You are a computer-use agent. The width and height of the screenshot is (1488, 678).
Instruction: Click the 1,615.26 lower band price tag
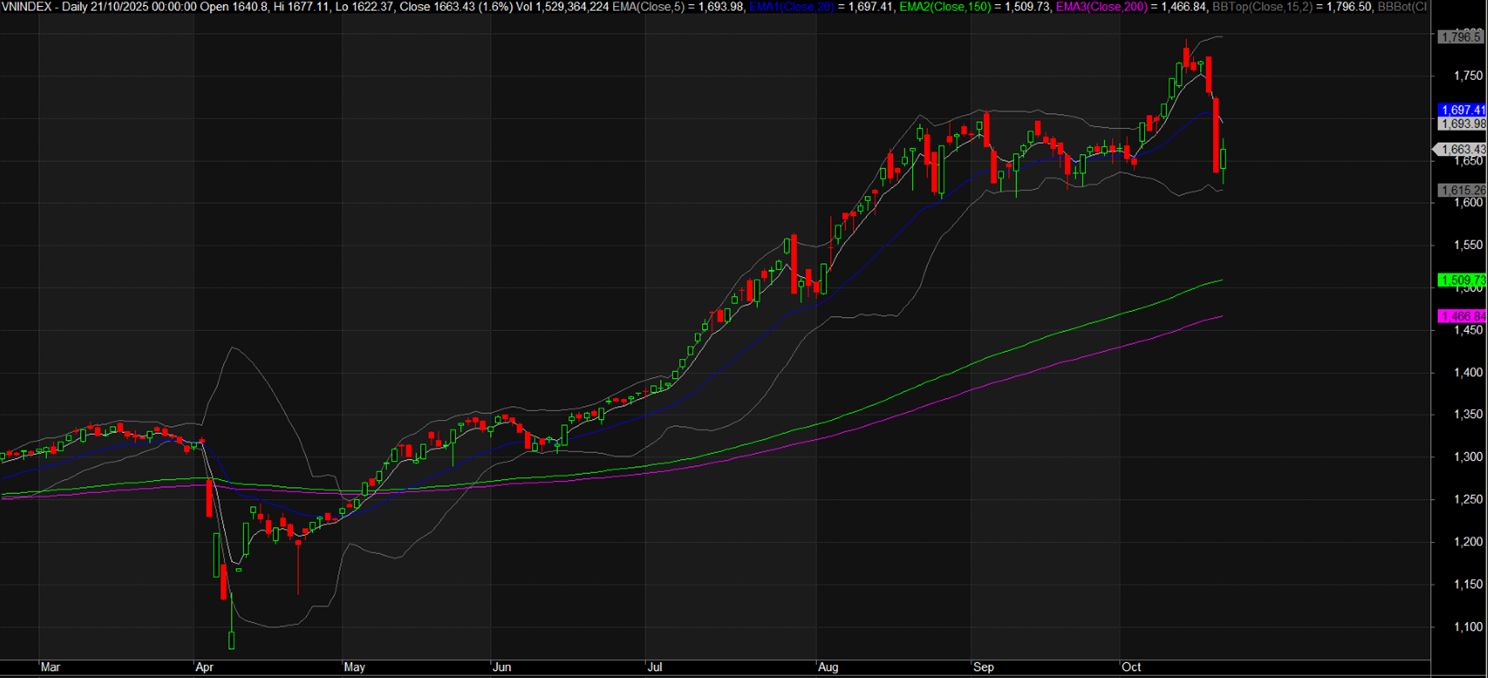click(x=1461, y=190)
